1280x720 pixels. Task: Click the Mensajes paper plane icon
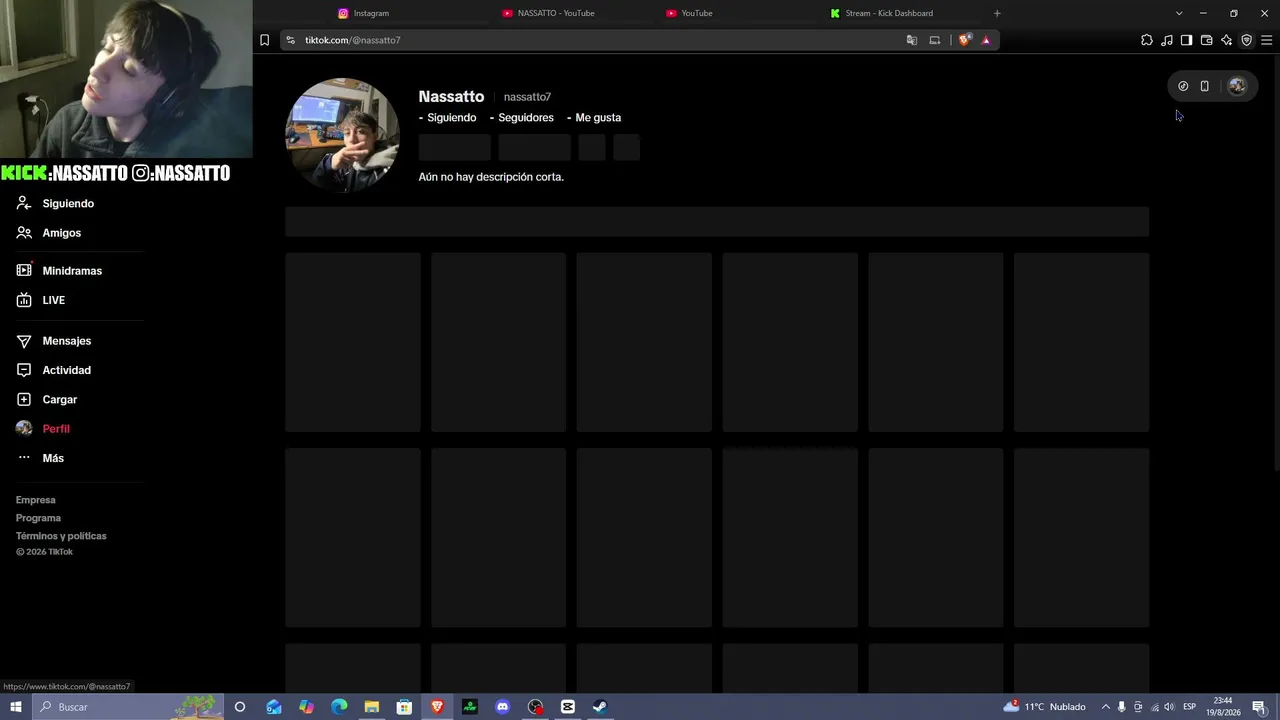point(24,341)
